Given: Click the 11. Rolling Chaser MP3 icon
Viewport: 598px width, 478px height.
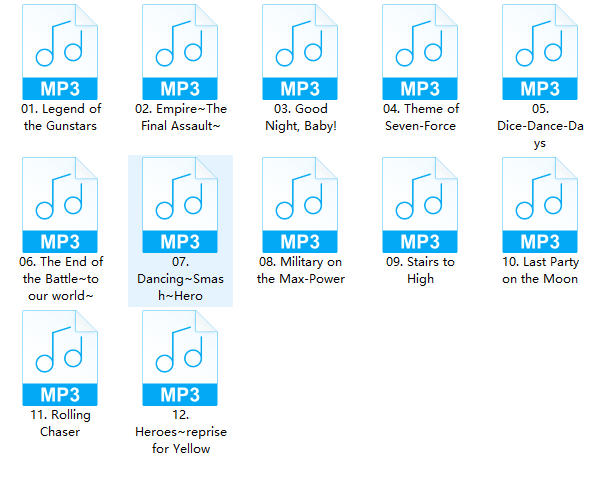Looking at the screenshot, I should click(60, 358).
